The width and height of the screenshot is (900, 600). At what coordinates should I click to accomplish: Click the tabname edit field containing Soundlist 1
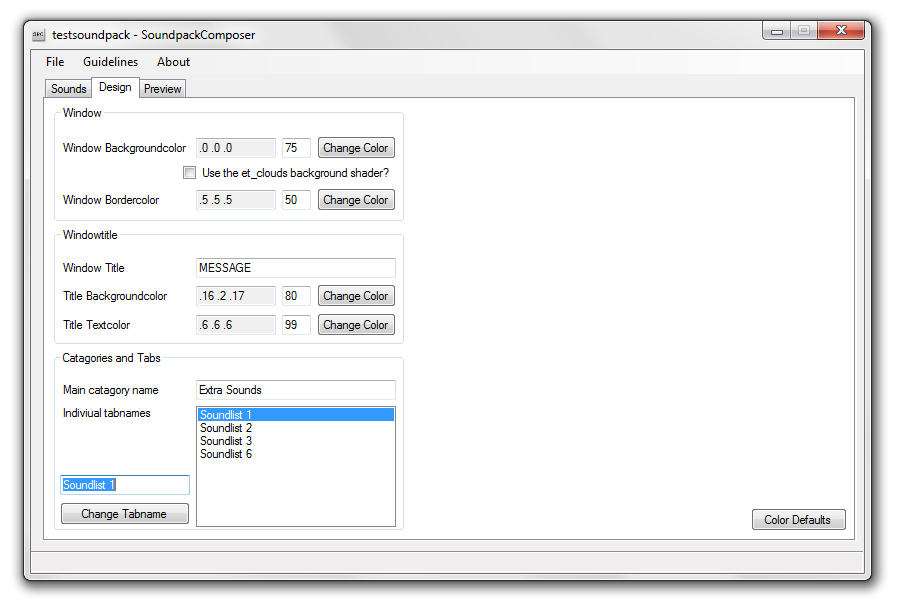(125, 485)
